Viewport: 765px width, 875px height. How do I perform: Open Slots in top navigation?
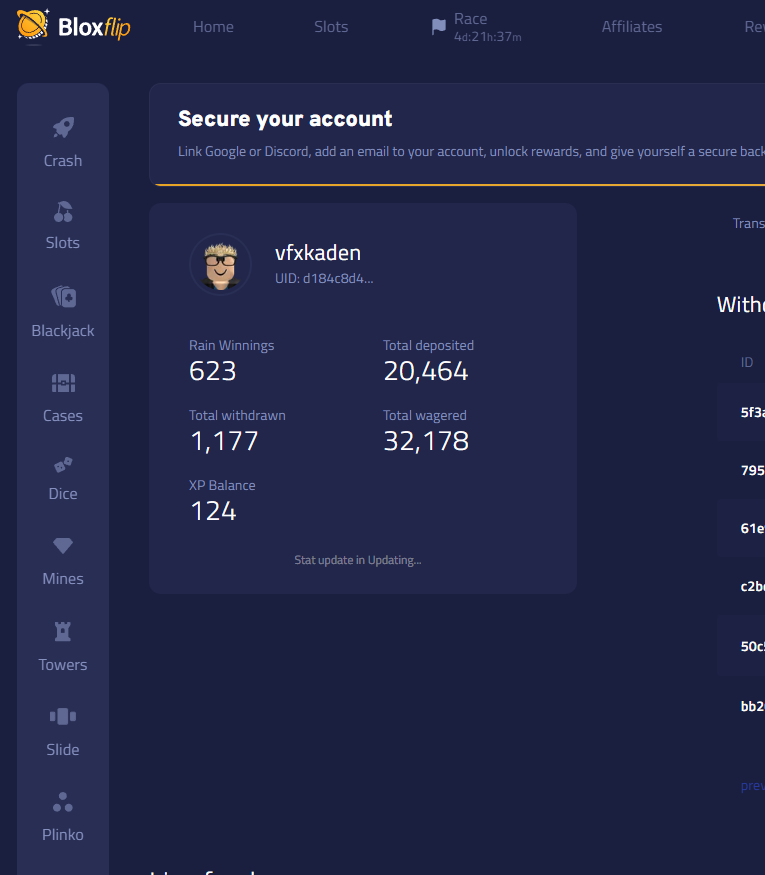coord(331,27)
